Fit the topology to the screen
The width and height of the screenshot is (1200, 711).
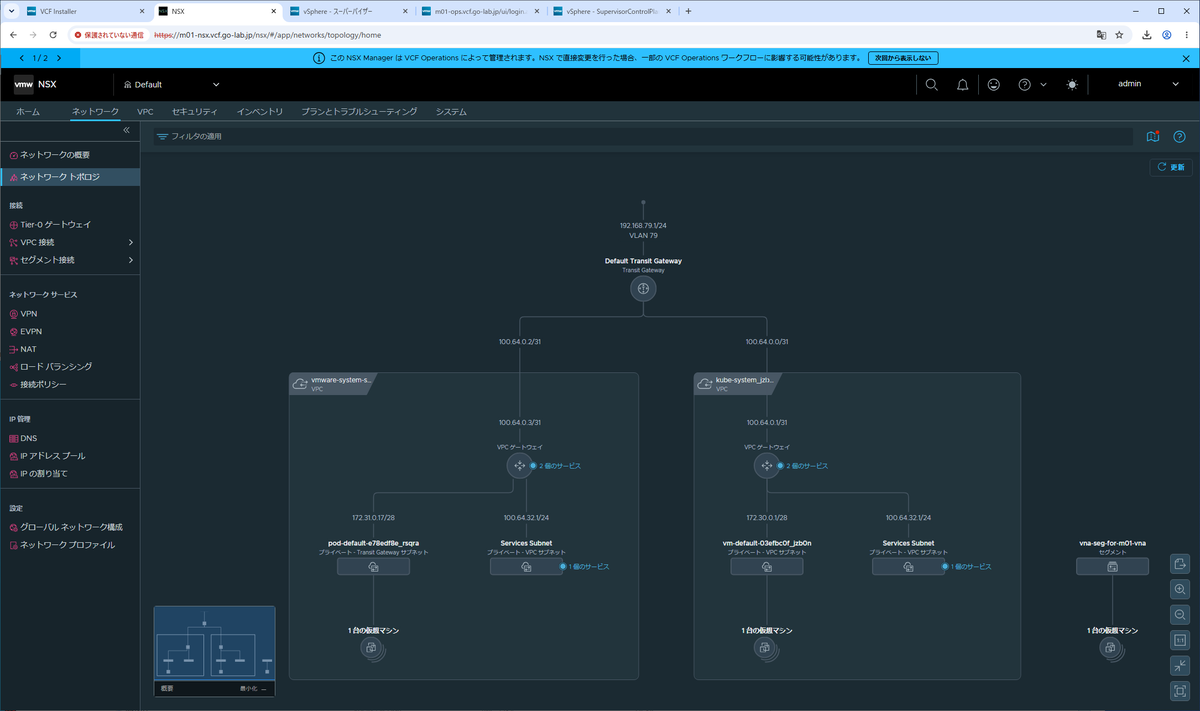[1180, 690]
